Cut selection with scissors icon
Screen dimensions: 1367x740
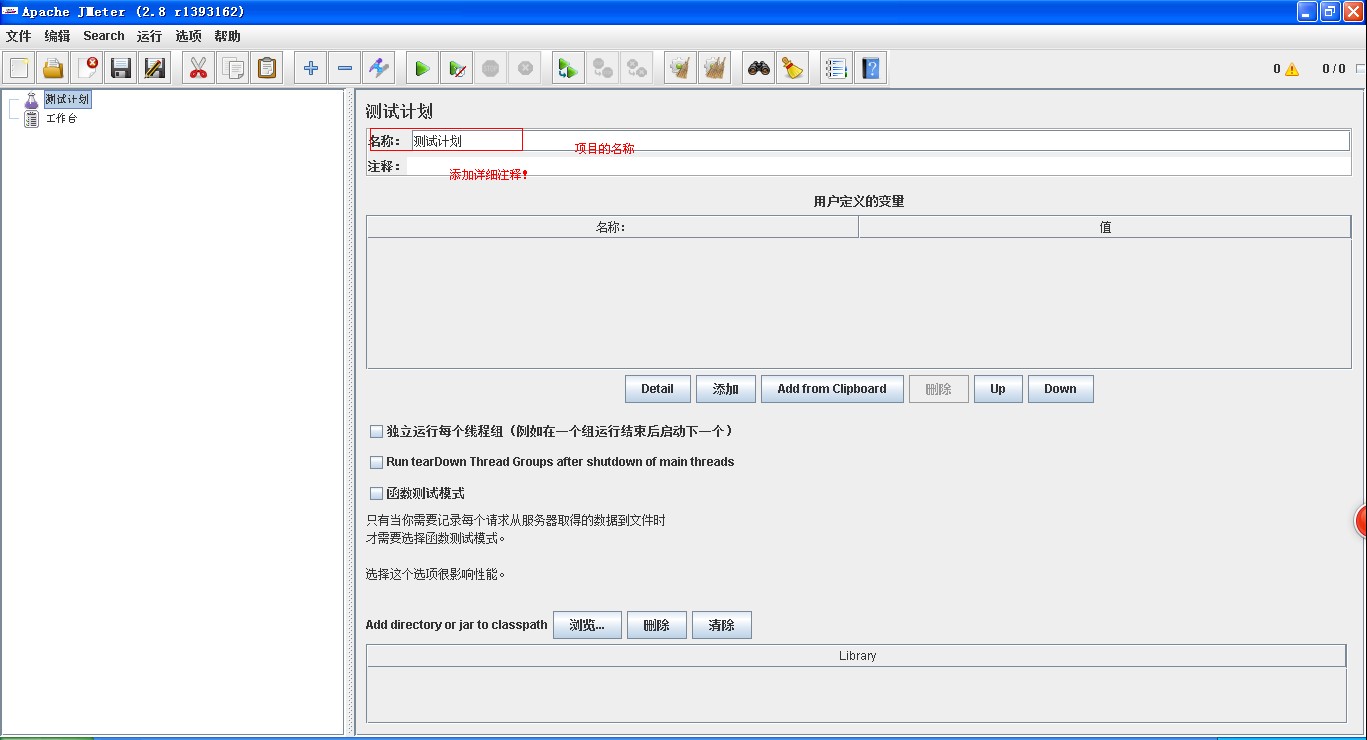pos(198,68)
